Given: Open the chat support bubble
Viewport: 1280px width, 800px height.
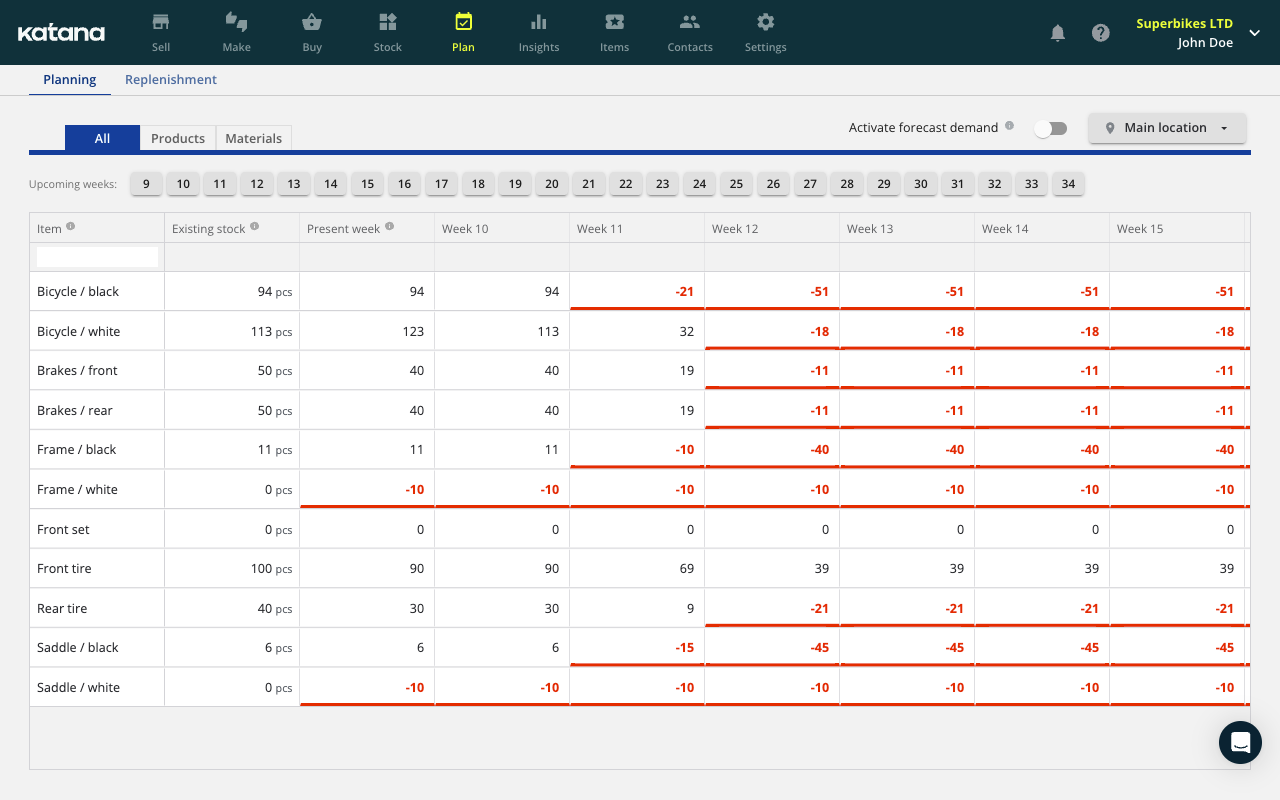Looking at the screenshot, I should (1240, 742).
